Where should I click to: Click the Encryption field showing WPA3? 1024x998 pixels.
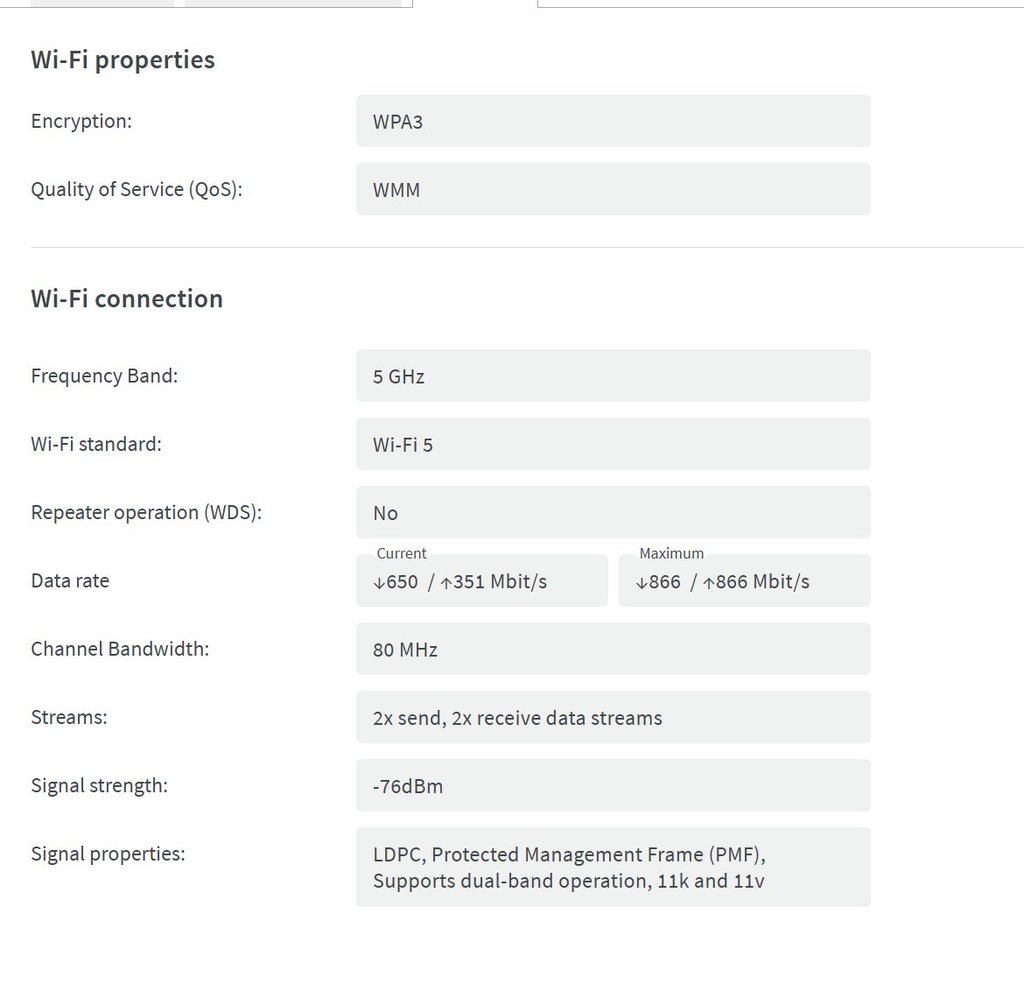[612, 121]
